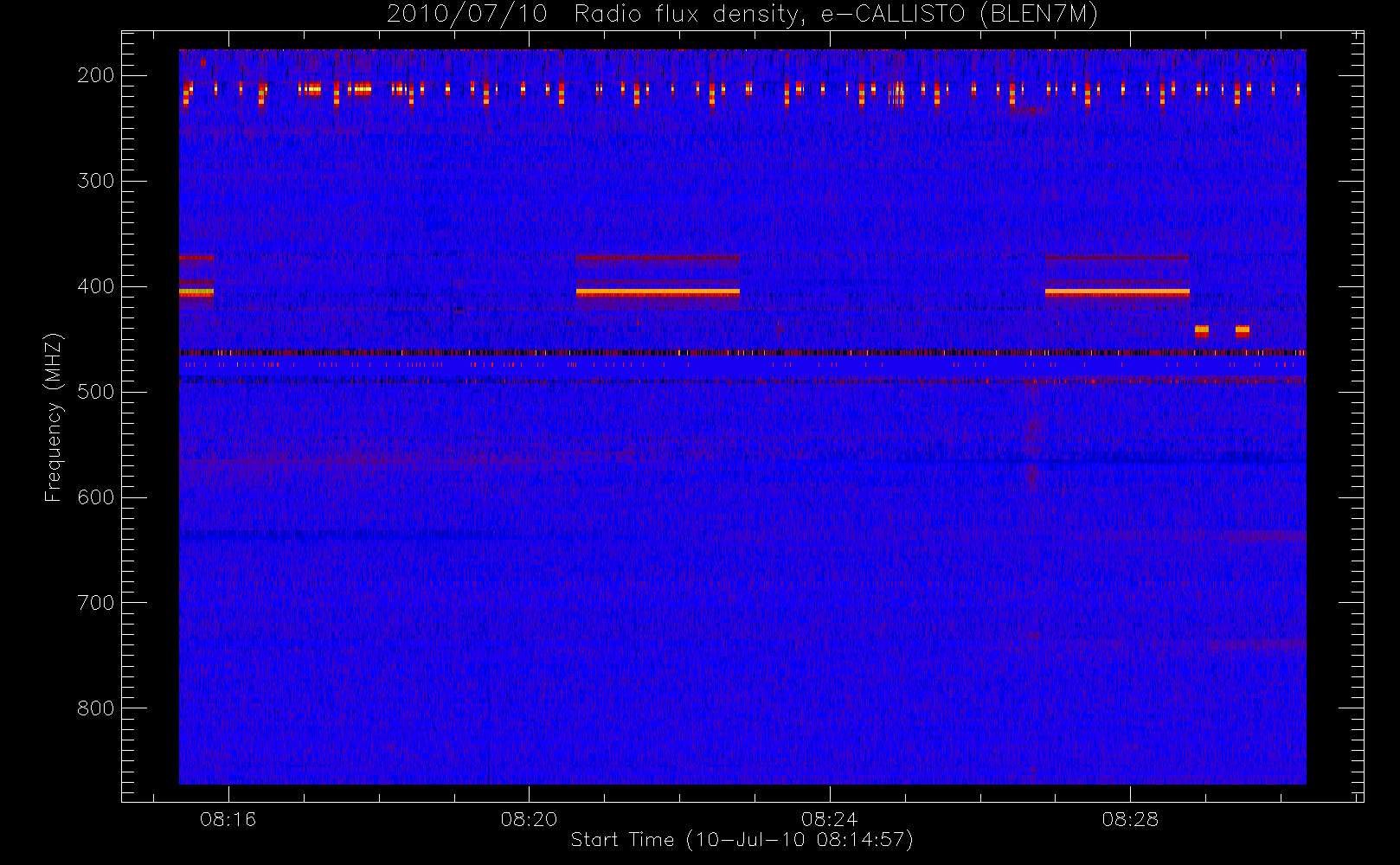Click the 08:24 time tick label

pos(830,819)
